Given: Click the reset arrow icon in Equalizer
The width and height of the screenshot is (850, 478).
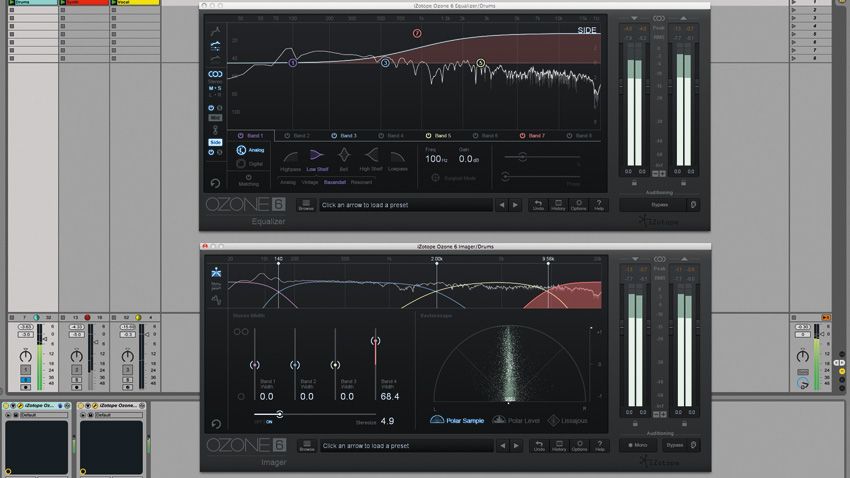Looking at the screenshot, I should tap(215, 183).
